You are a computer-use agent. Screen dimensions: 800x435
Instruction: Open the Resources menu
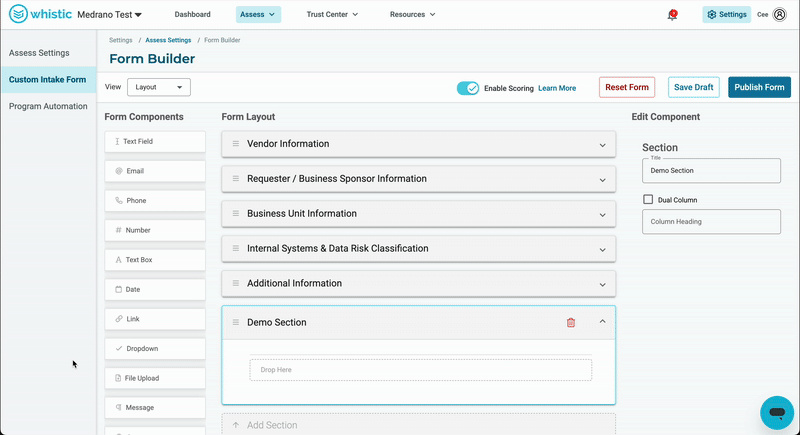(x=412, y=14)
